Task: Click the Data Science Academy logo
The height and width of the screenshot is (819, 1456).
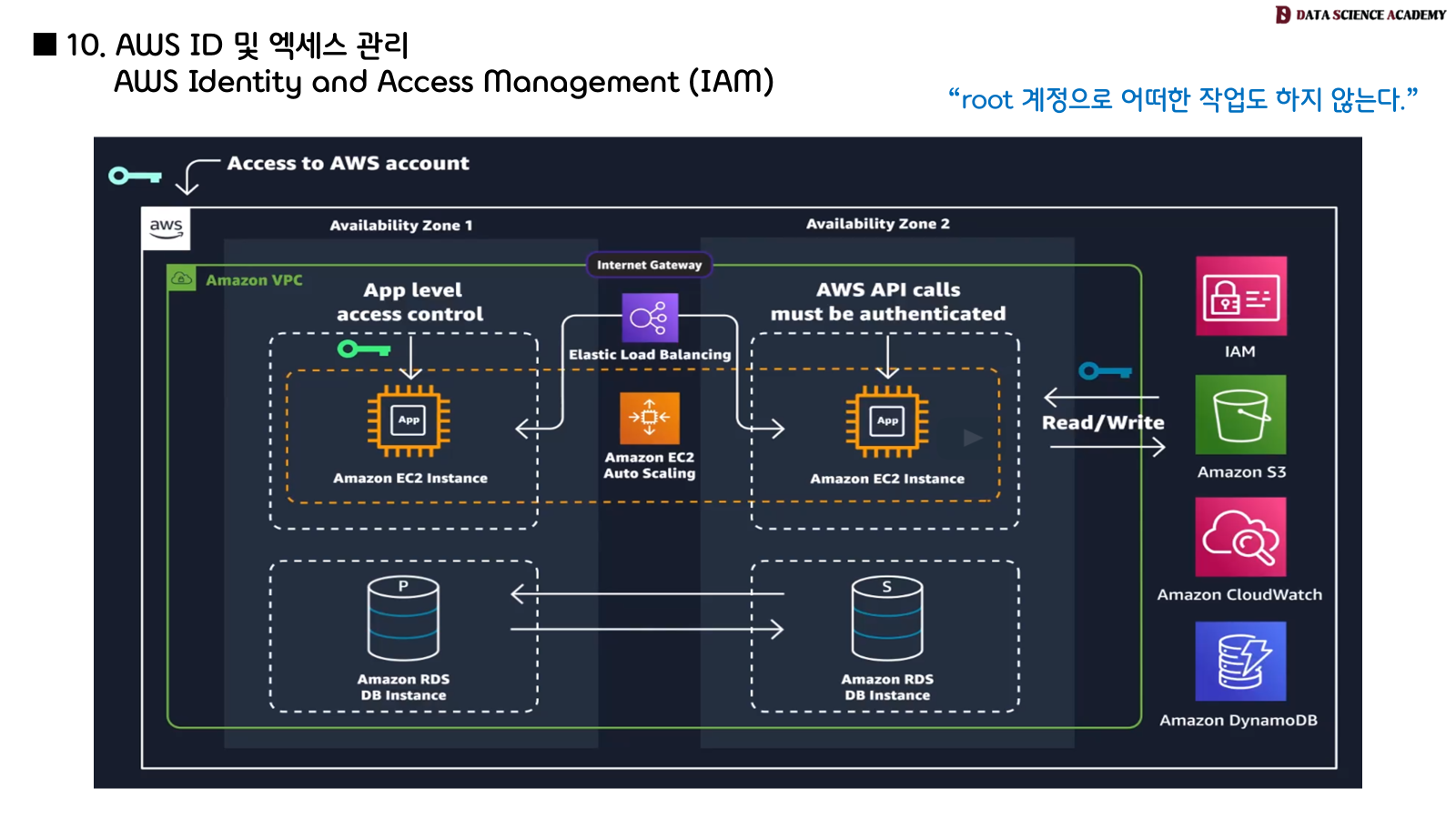Action: pos(1360,15)
